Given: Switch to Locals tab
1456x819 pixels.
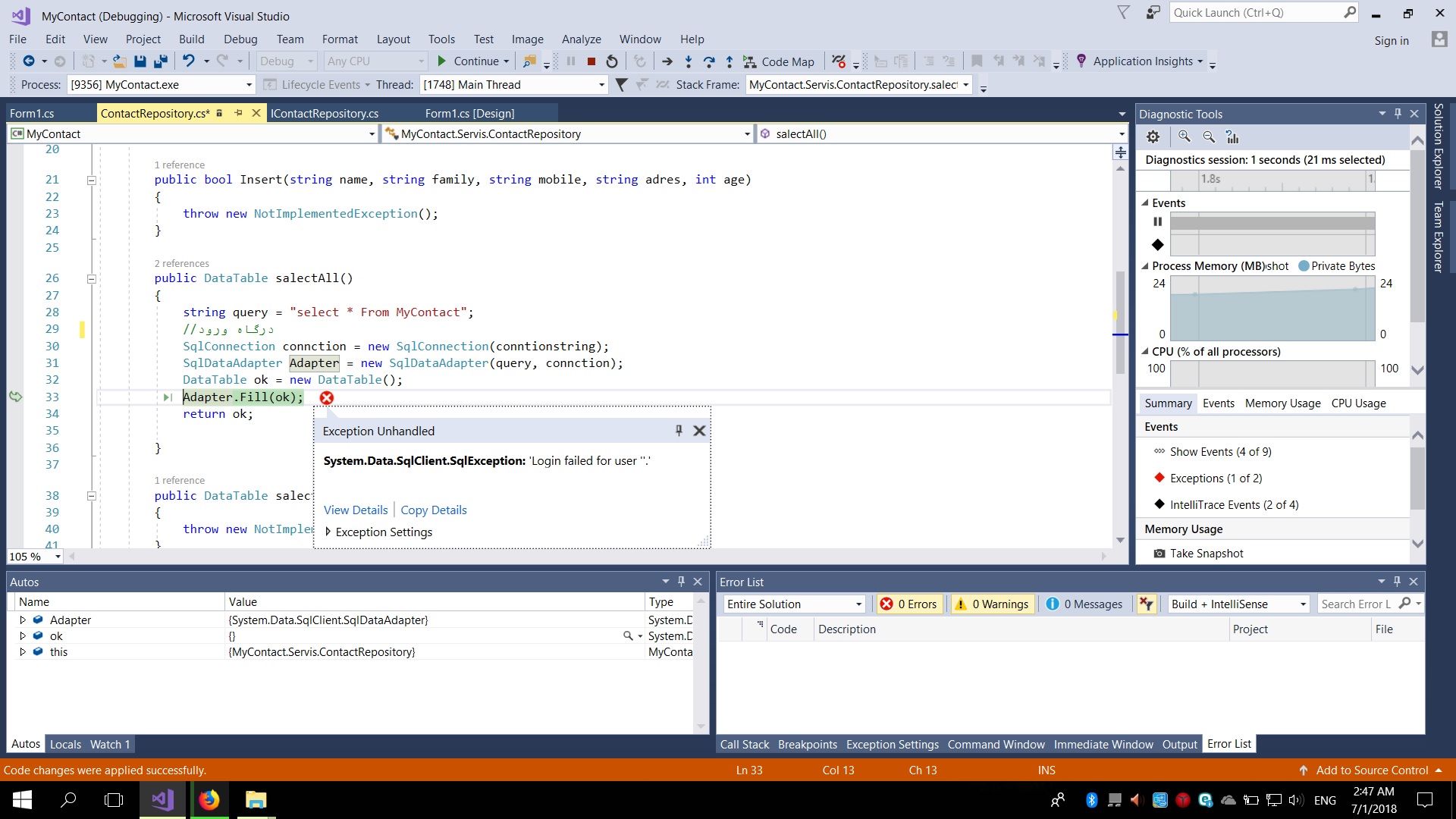Looking at the screenshot, I should pyautogui.click(x=65, y=745).
